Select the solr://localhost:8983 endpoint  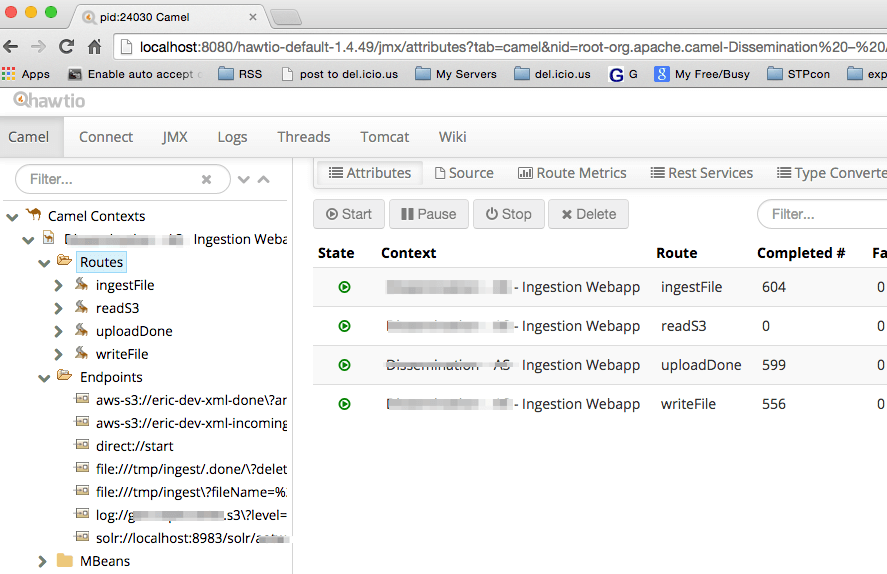[191, 538]
